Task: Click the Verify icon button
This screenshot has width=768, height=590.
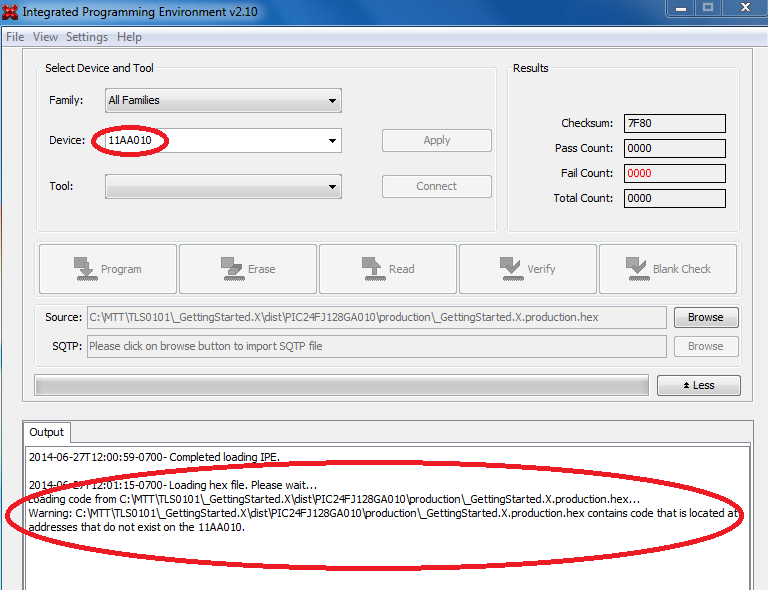Action: coord(527,269)
